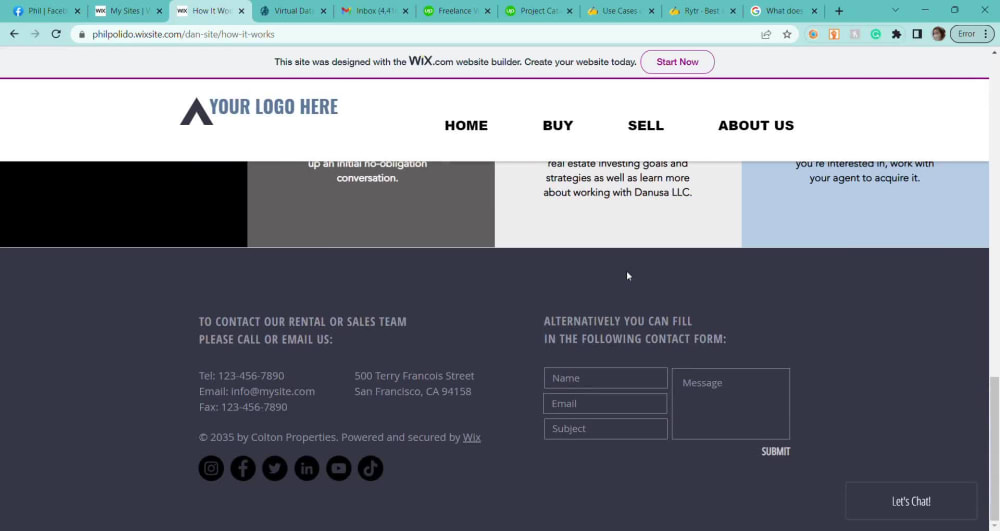
Task: Go back using the browser back arrow
Action: click(x=14, y=34)
